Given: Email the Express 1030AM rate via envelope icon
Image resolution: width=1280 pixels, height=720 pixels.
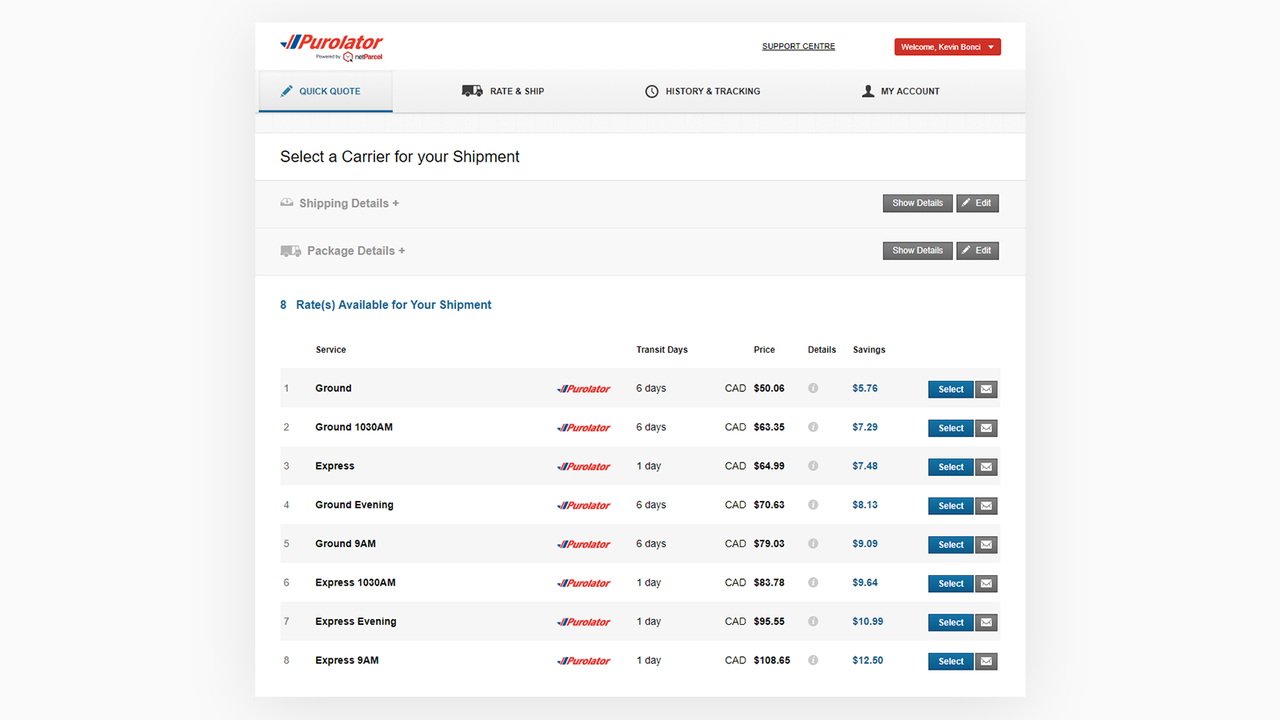Looking at the screenshot, I should (986, 583).
